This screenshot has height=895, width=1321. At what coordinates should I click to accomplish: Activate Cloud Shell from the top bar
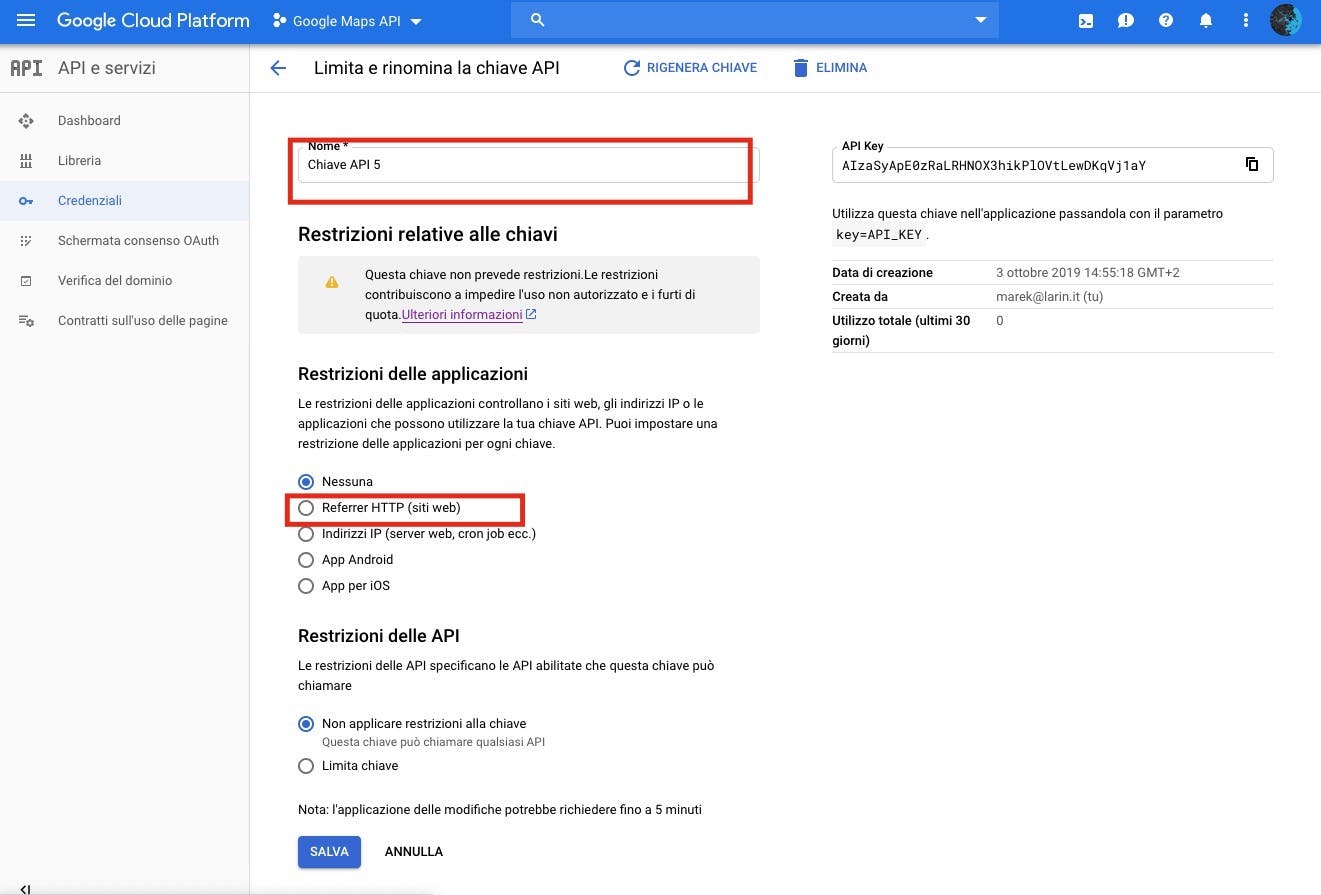point(1085,20)
